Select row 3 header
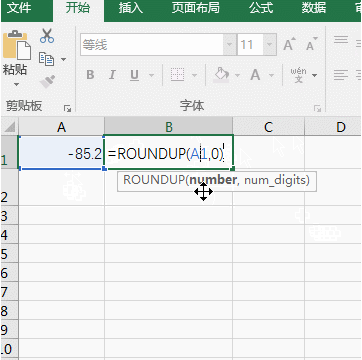362x360 pixels. point(9,216)
